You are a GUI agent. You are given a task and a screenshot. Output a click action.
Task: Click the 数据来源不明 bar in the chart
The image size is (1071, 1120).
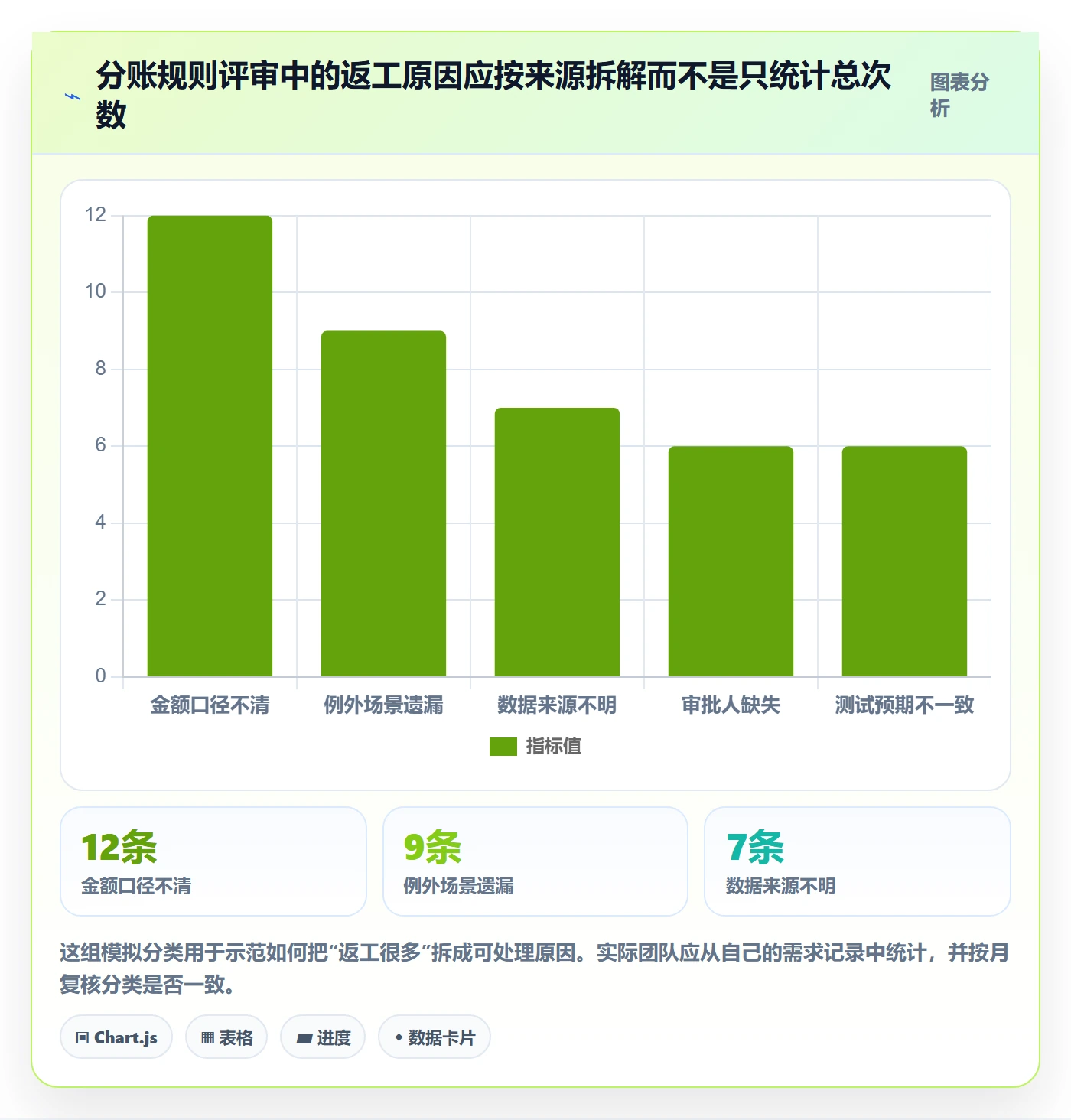[557, 542]
